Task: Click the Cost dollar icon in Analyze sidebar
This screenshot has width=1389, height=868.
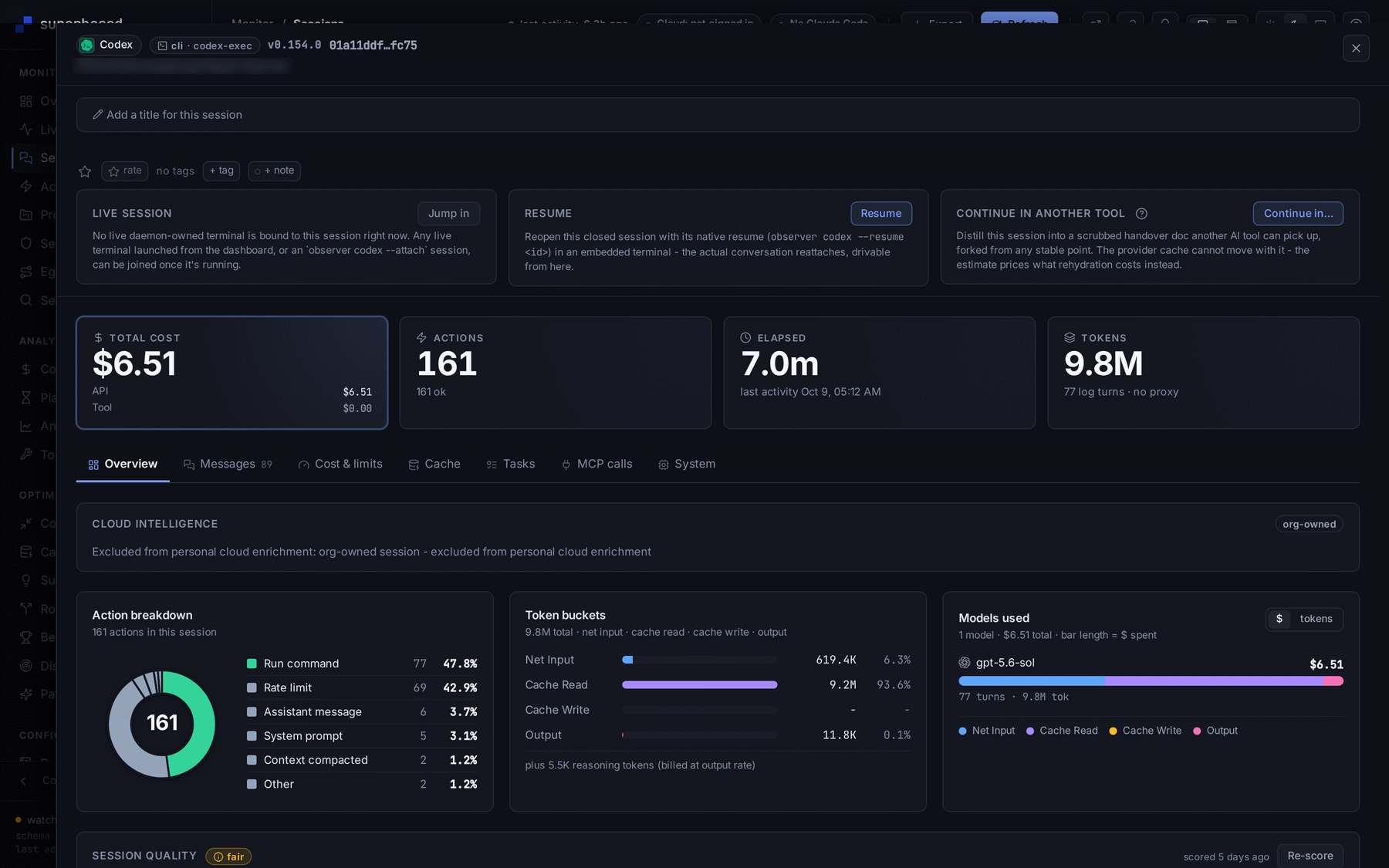Action: coord(26,369)
